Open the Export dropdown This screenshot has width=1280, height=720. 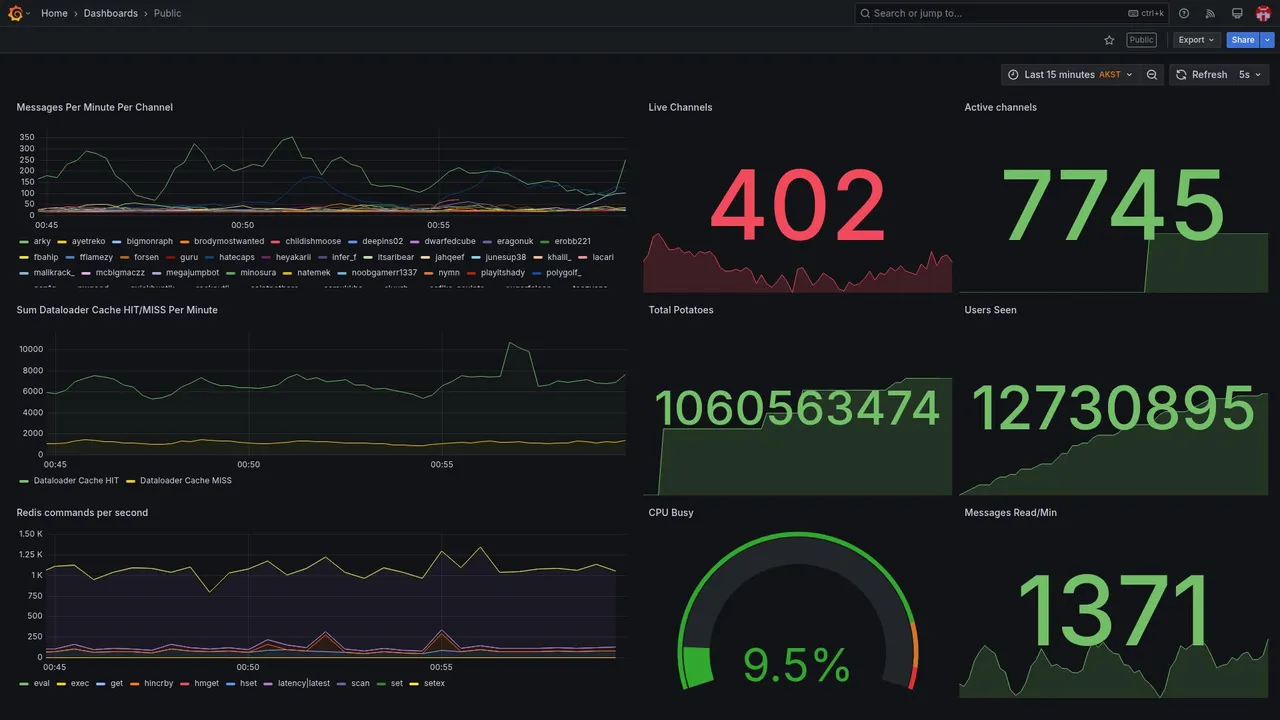point(1196,40)
